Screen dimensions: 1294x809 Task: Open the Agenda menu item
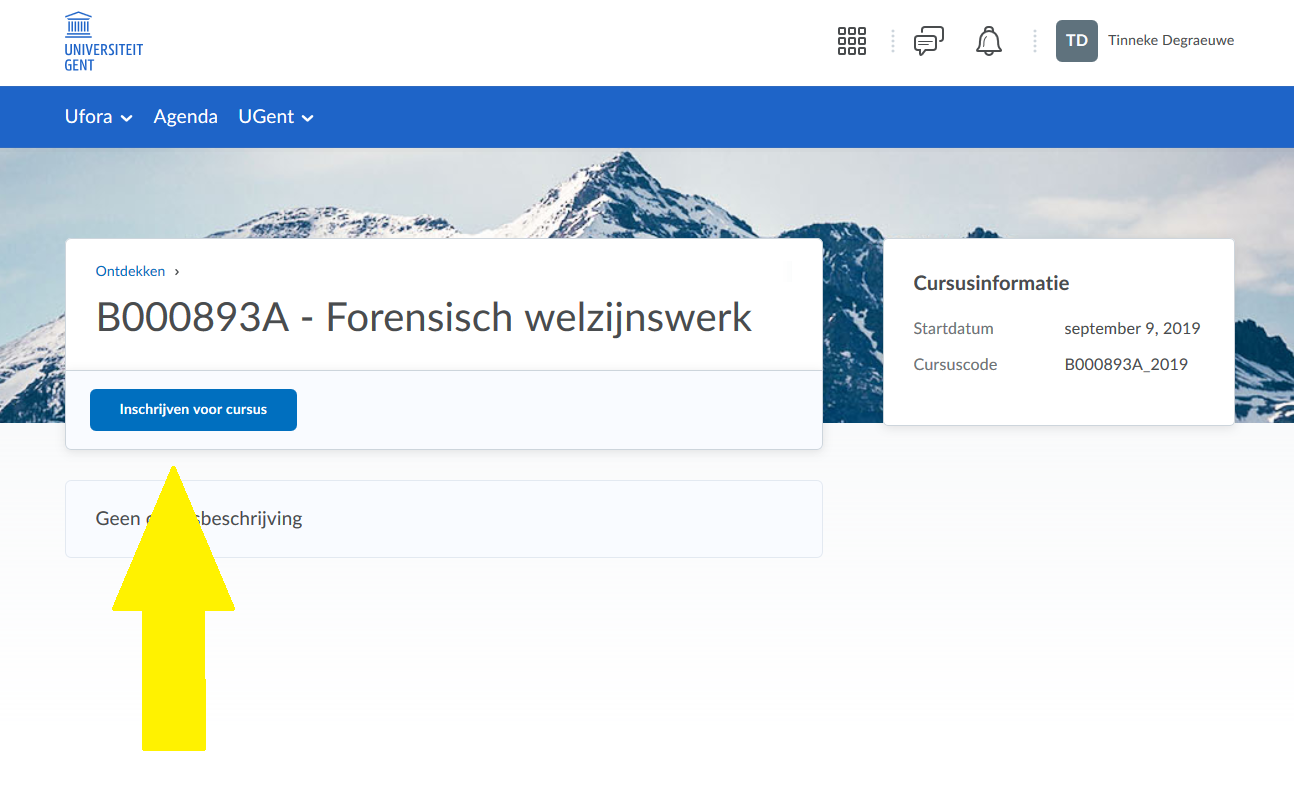[x=185, y=117]
